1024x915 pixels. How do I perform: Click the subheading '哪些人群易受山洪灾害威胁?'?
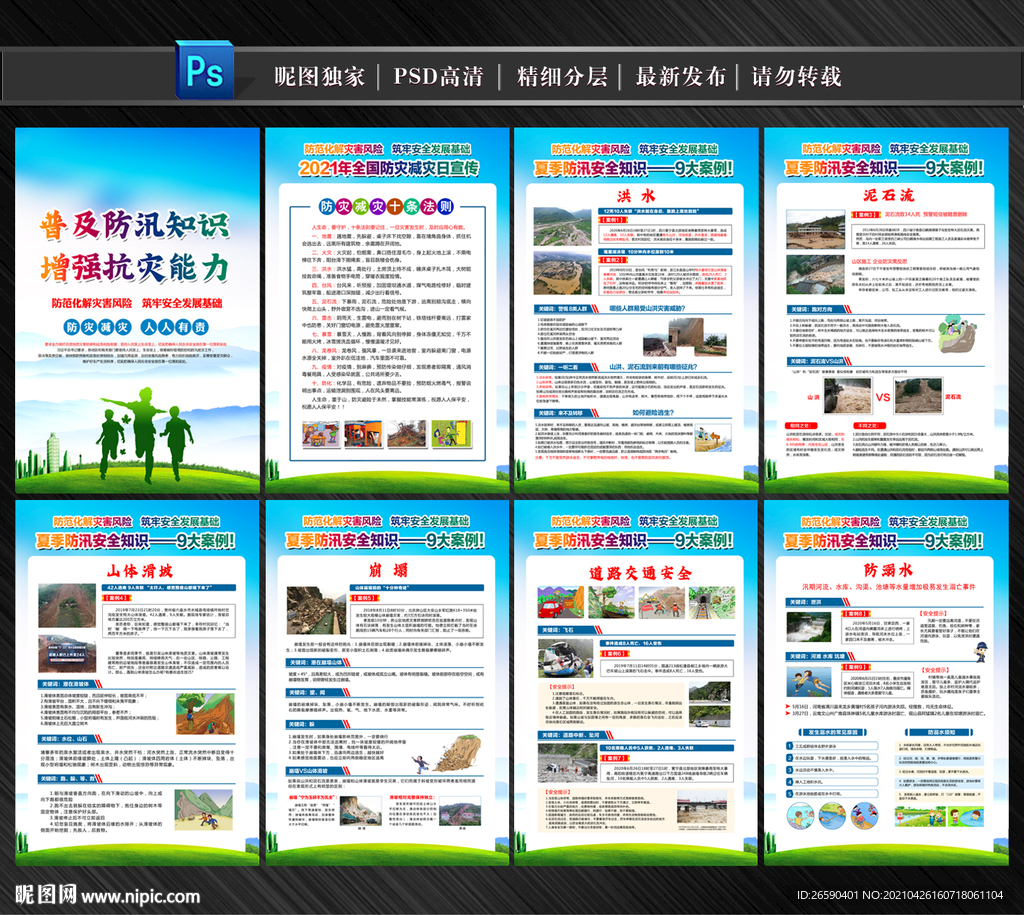click(647, 308)
